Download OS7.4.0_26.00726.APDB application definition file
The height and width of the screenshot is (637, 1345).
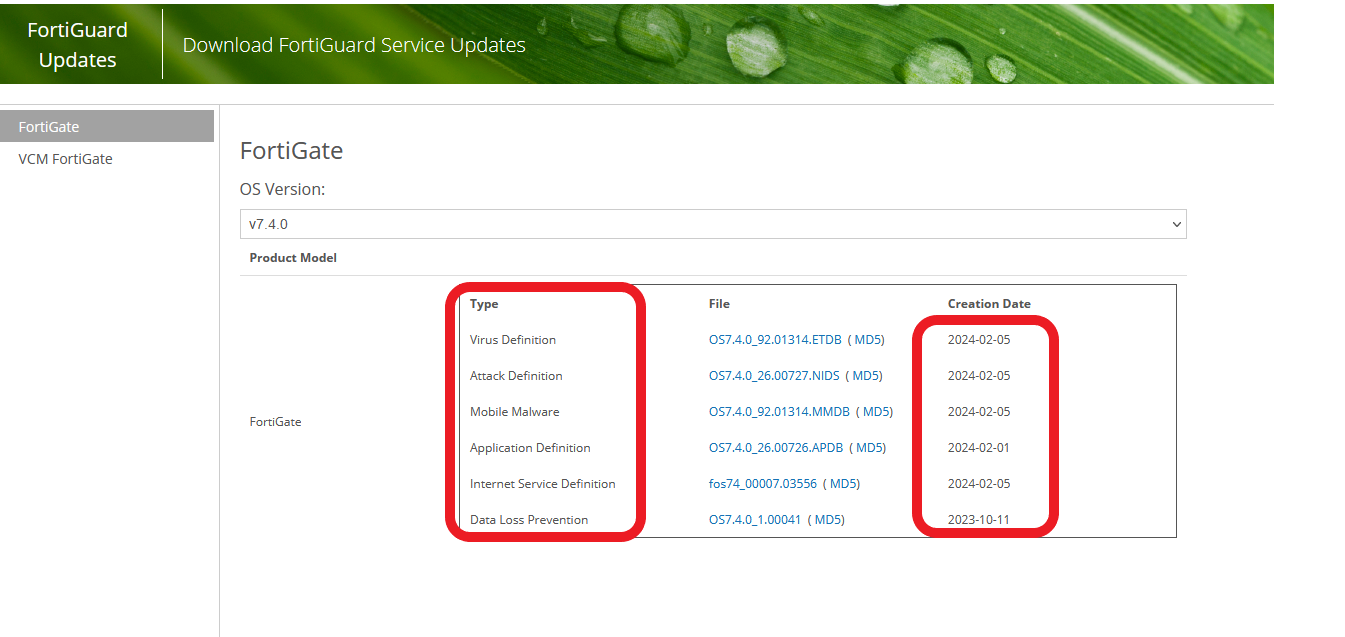point(775,448)
